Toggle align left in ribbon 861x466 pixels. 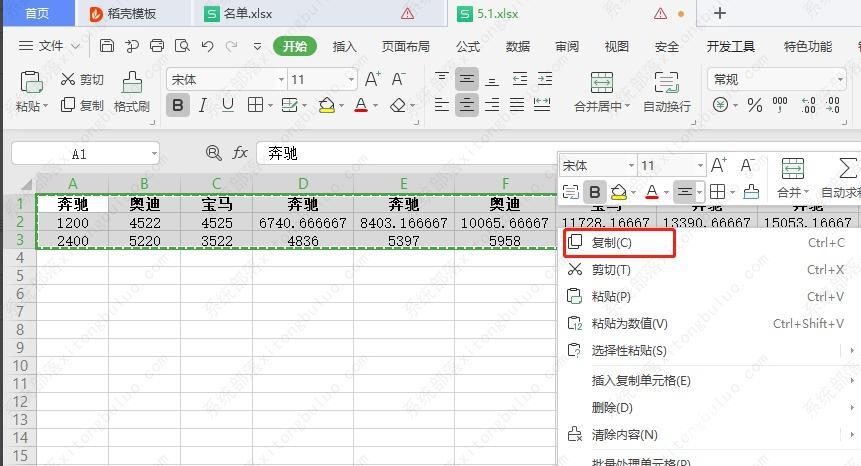click(x=441, y=104)
